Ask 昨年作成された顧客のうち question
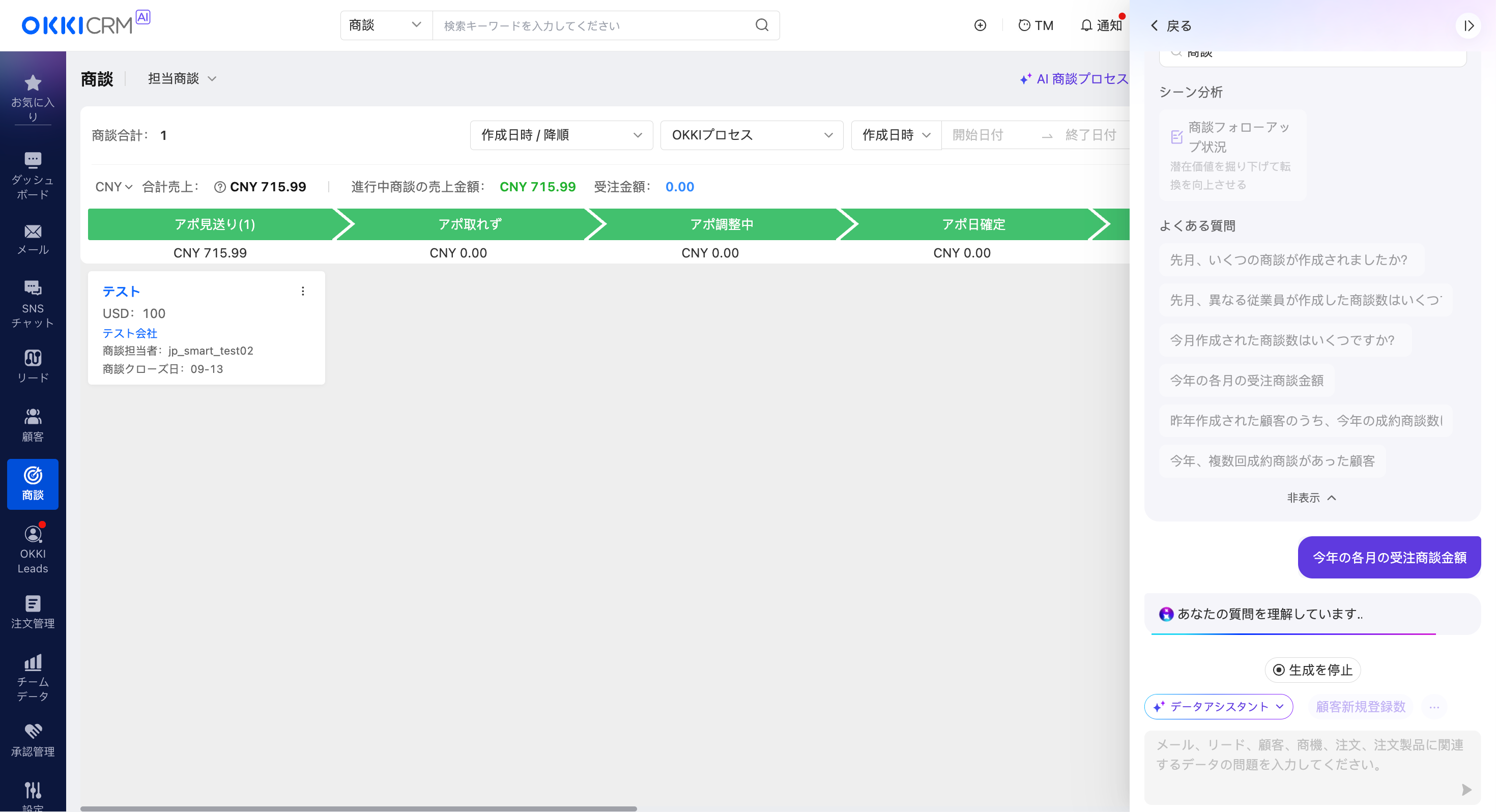 [x=1306, y=421]
